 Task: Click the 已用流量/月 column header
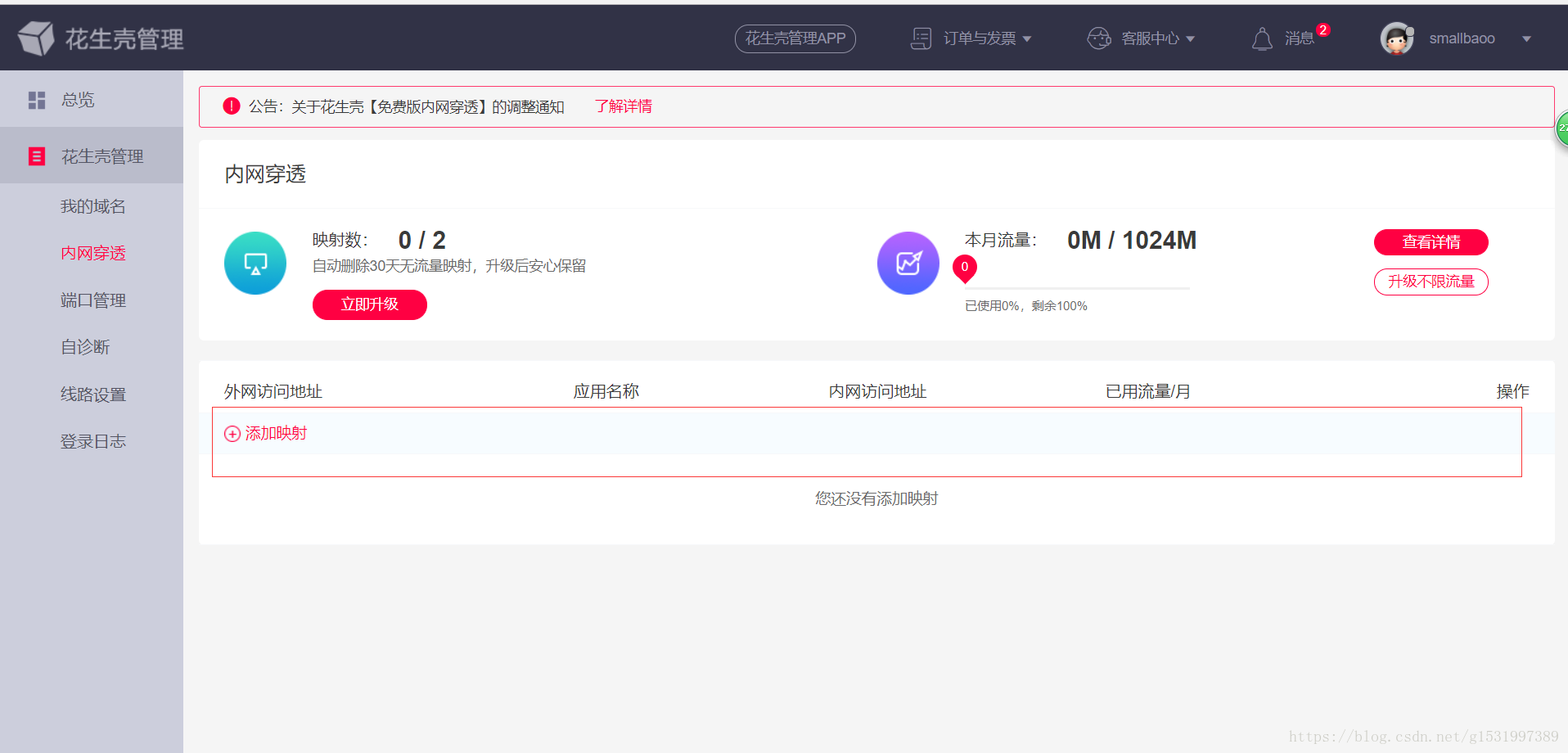pyautogui.click(x=1148, y=391)
